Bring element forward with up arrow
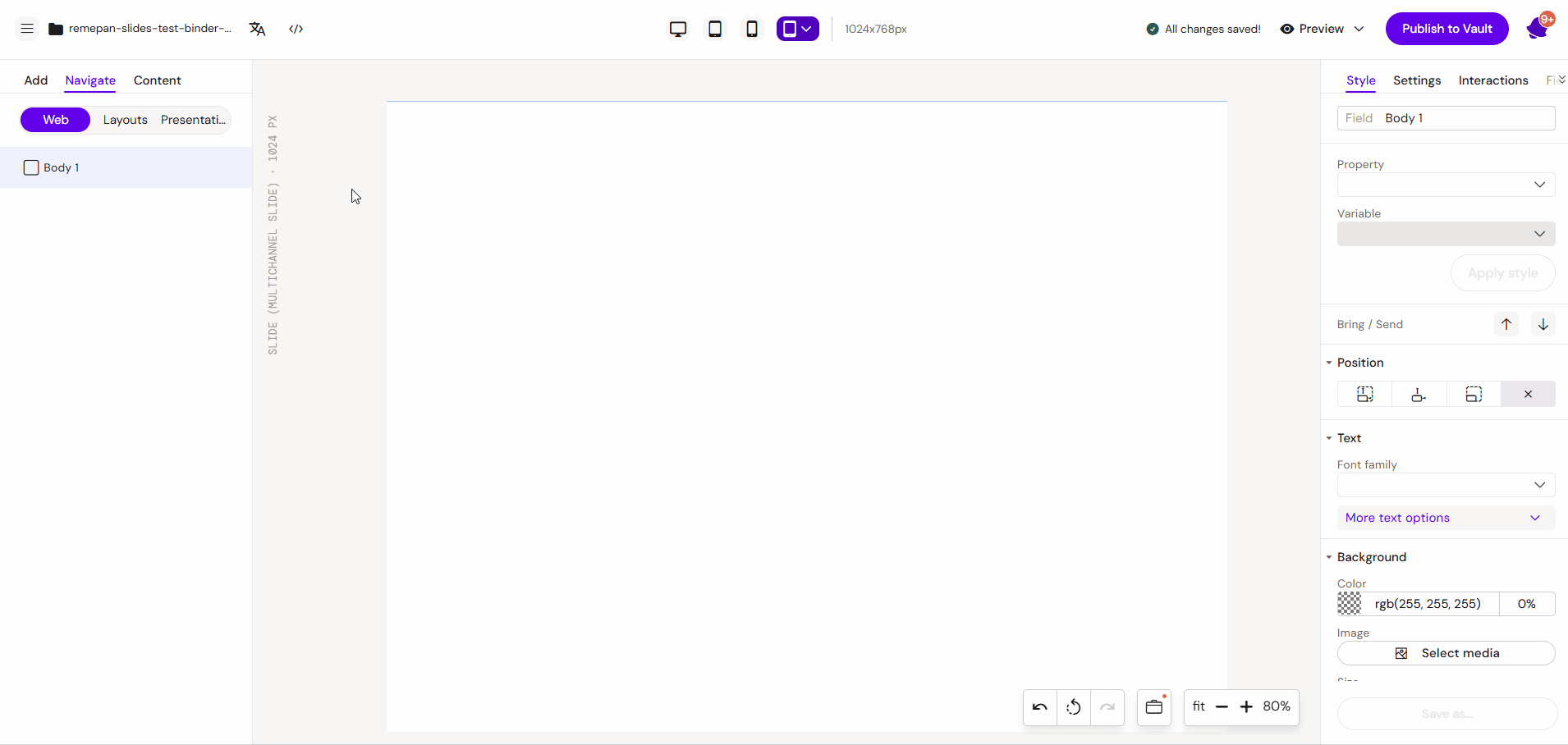This screenshot has height=745, width=1568. pos(1506,324)
